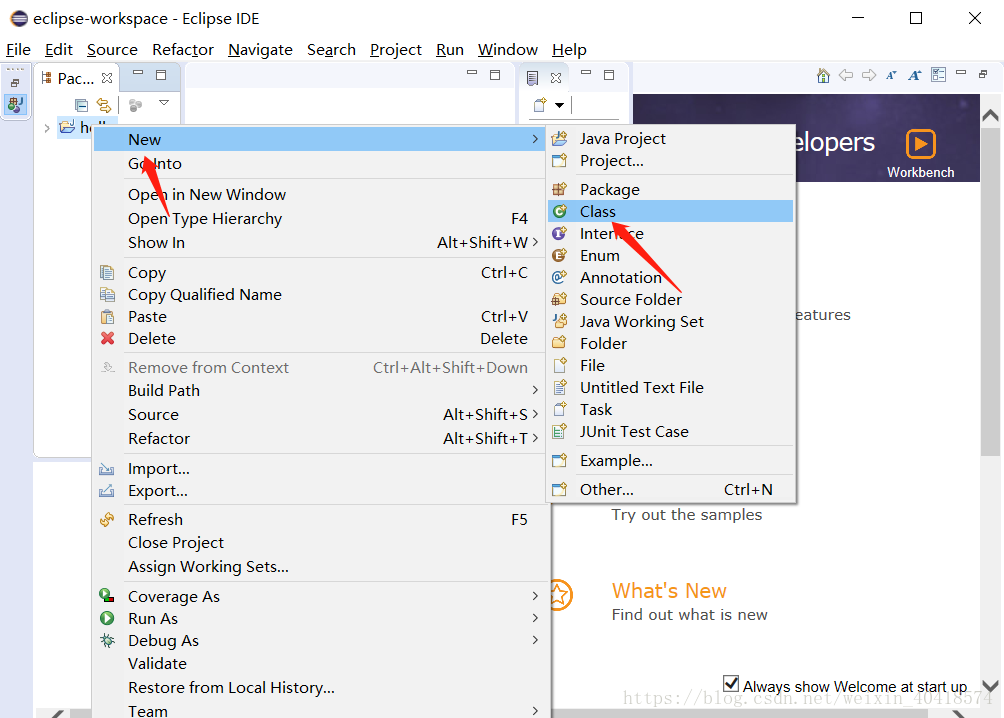Click Copy in context menu
This screenshot has height=718, width=1004.
320,273
